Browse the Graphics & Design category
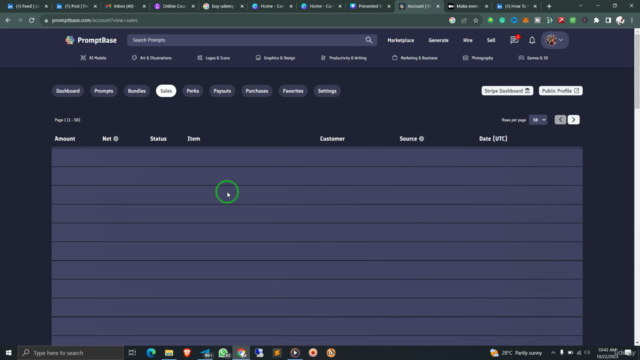 (x=276, y=58)
